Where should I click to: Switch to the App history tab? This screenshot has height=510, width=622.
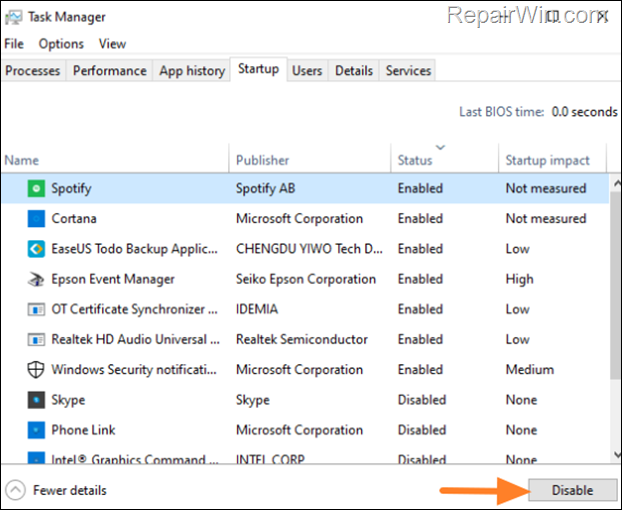coord(192,71)
